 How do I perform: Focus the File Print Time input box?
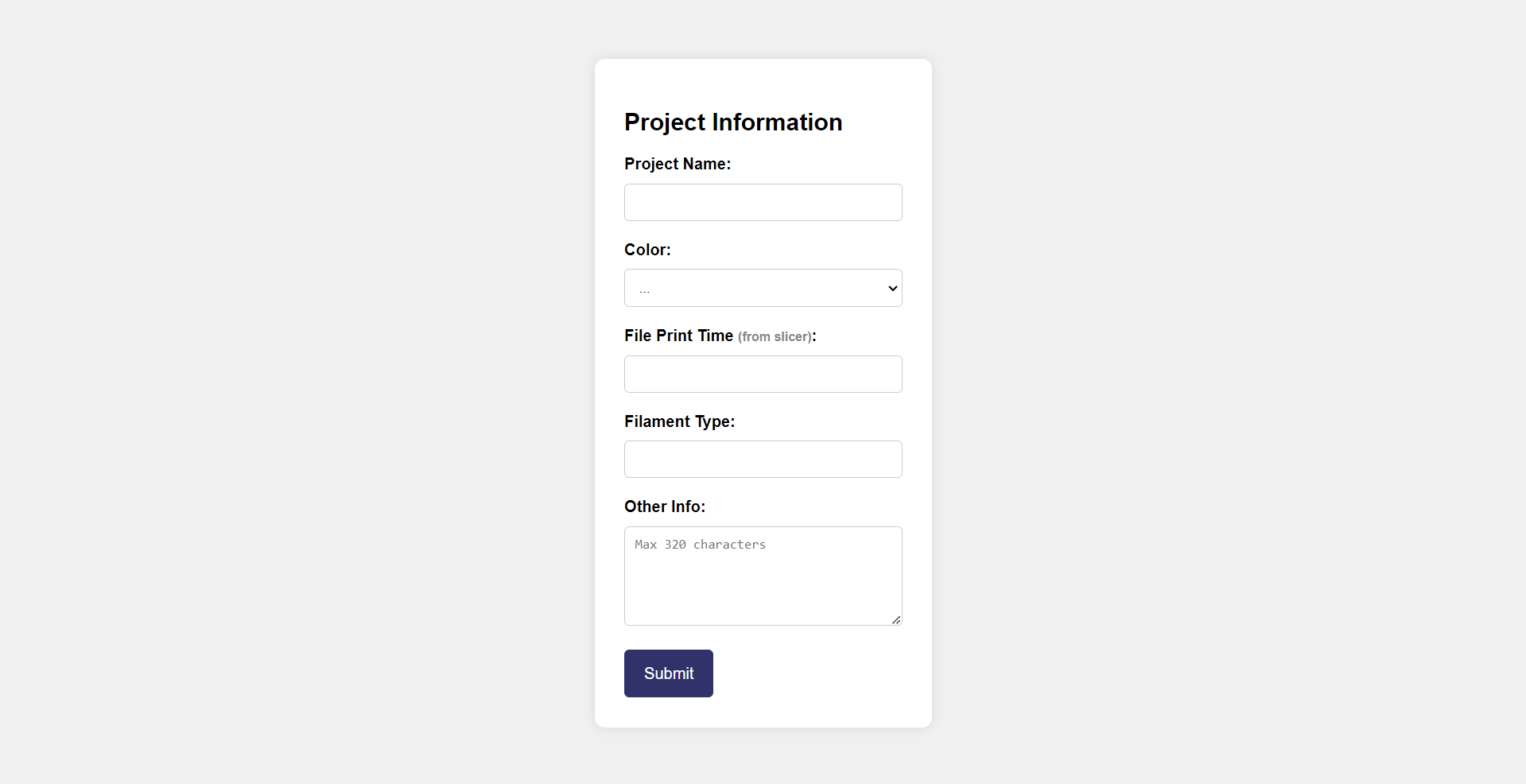763,375
